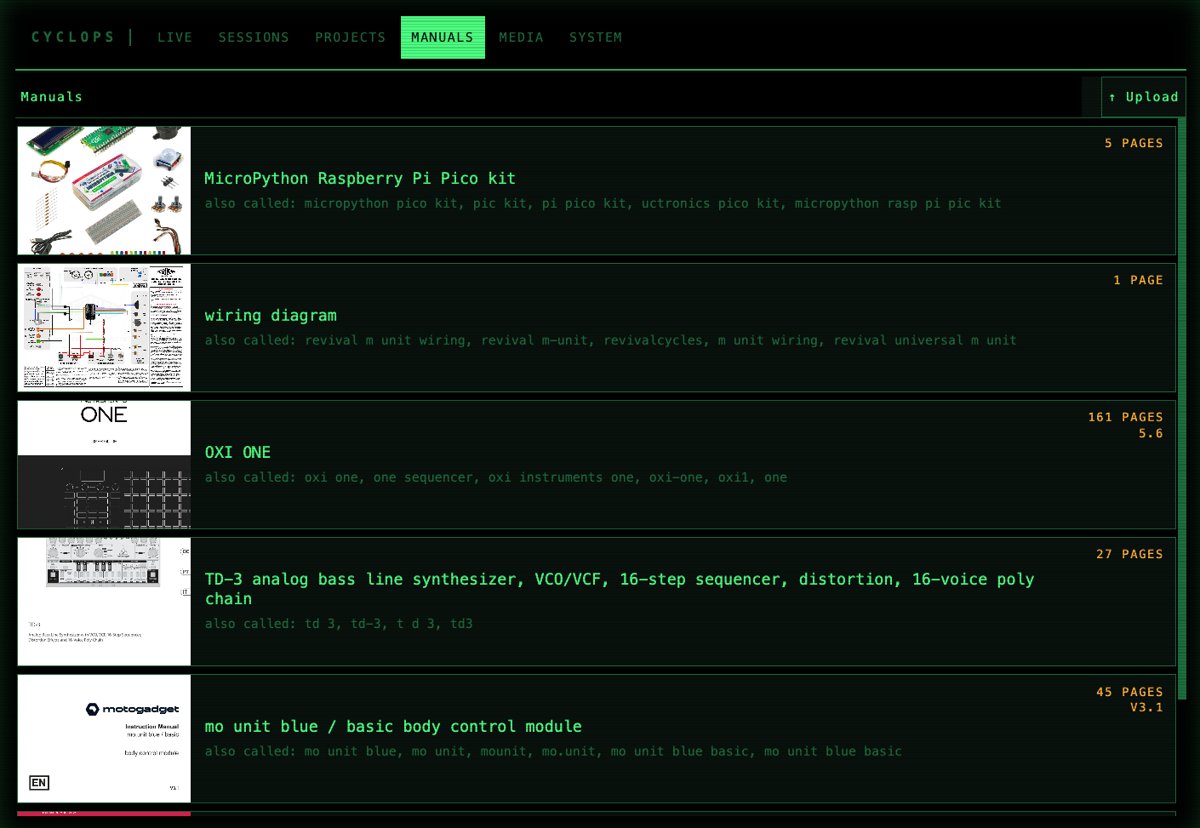The image size is (1200, 828).
Task: Open MicroPython Raspberry Pi Pico kit thumbnail
Action: pyautogui.click(x=104, y=190)
